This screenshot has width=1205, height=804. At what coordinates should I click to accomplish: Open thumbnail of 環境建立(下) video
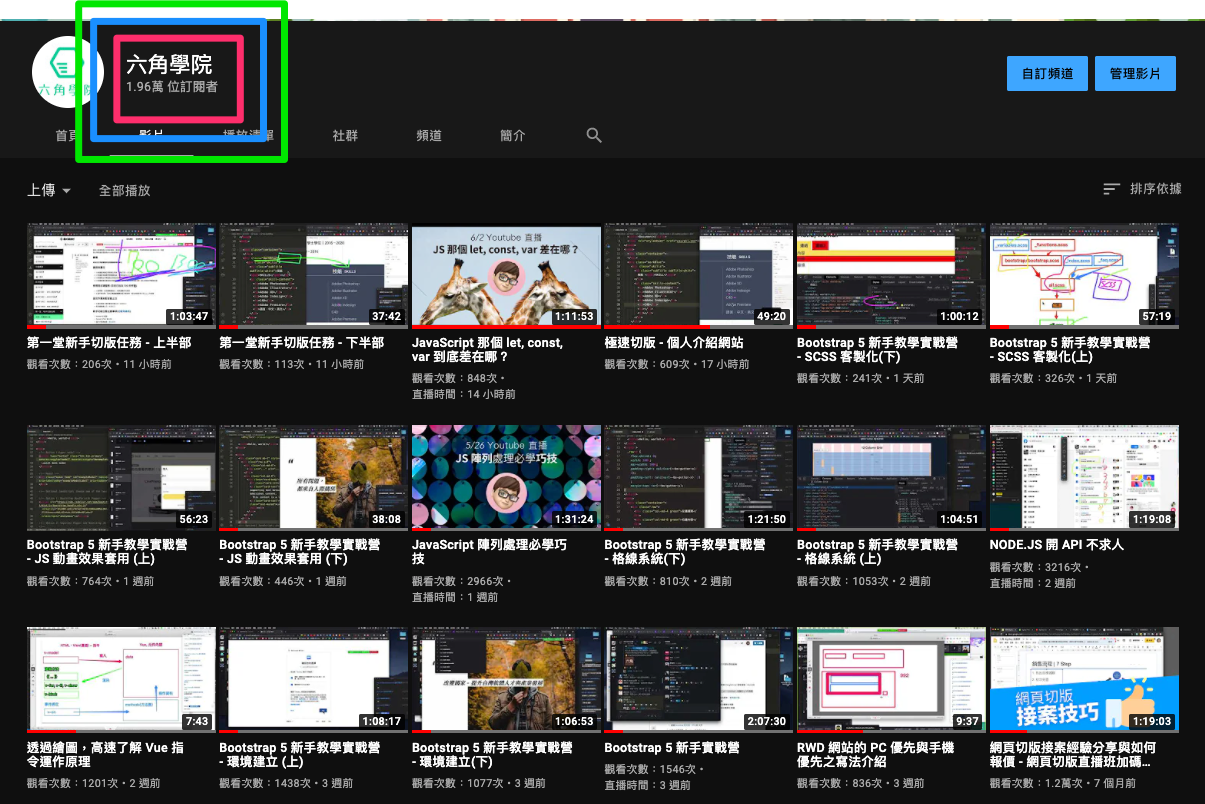point(506,680)
